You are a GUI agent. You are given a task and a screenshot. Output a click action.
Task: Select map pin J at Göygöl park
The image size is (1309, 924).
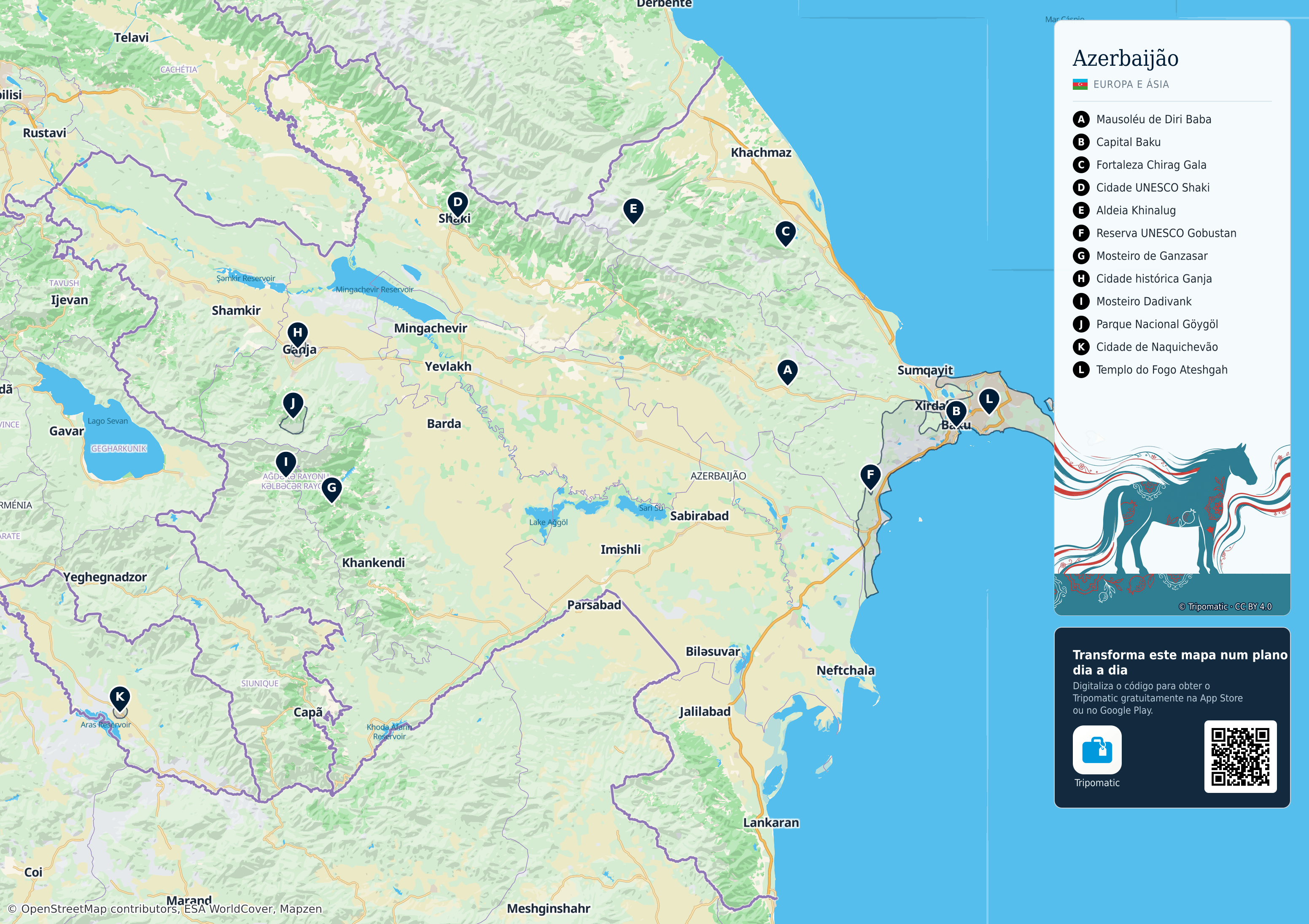(x=293, y=405)
